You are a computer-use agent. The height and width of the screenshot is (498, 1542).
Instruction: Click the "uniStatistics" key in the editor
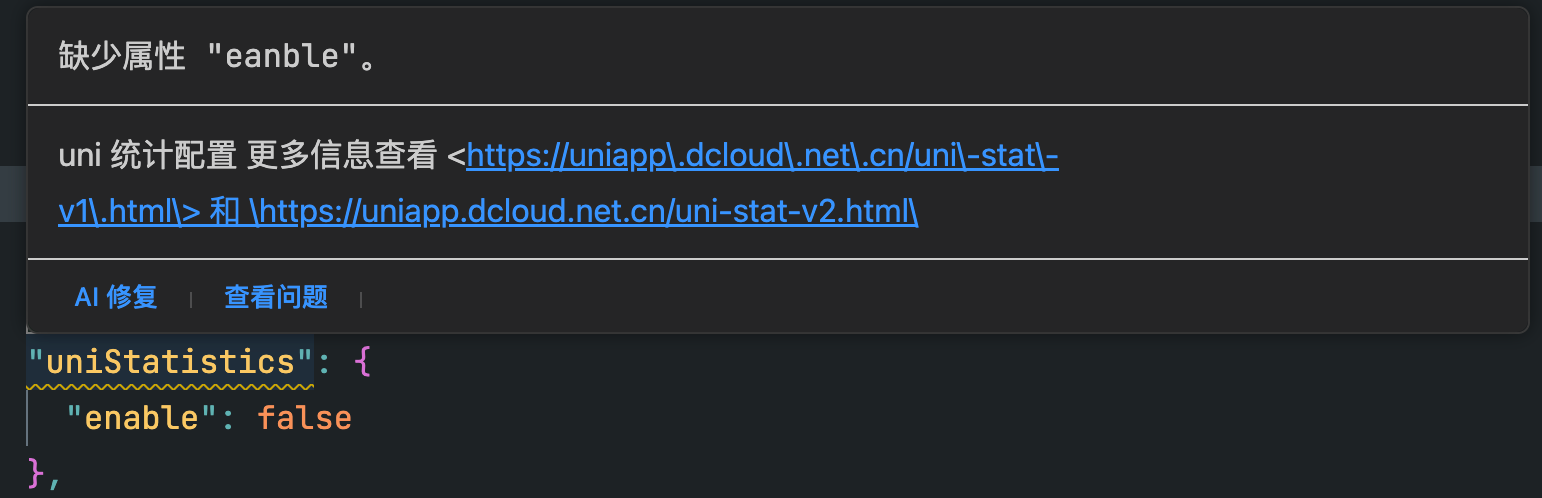[171, 362]
